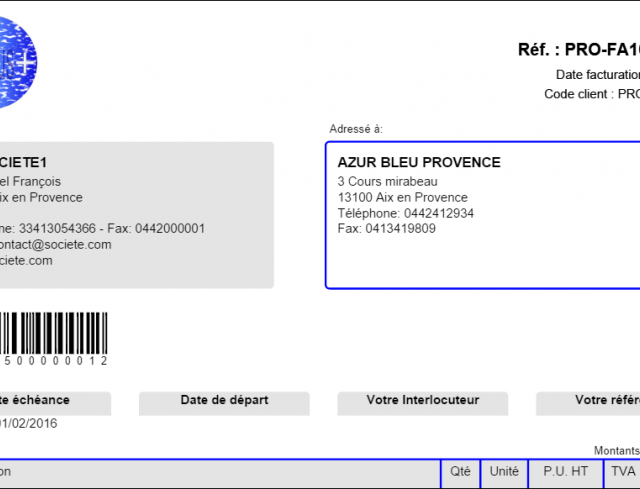
Task: Click the 01/02/2016 due date value
Action: (x=28, y=423)
